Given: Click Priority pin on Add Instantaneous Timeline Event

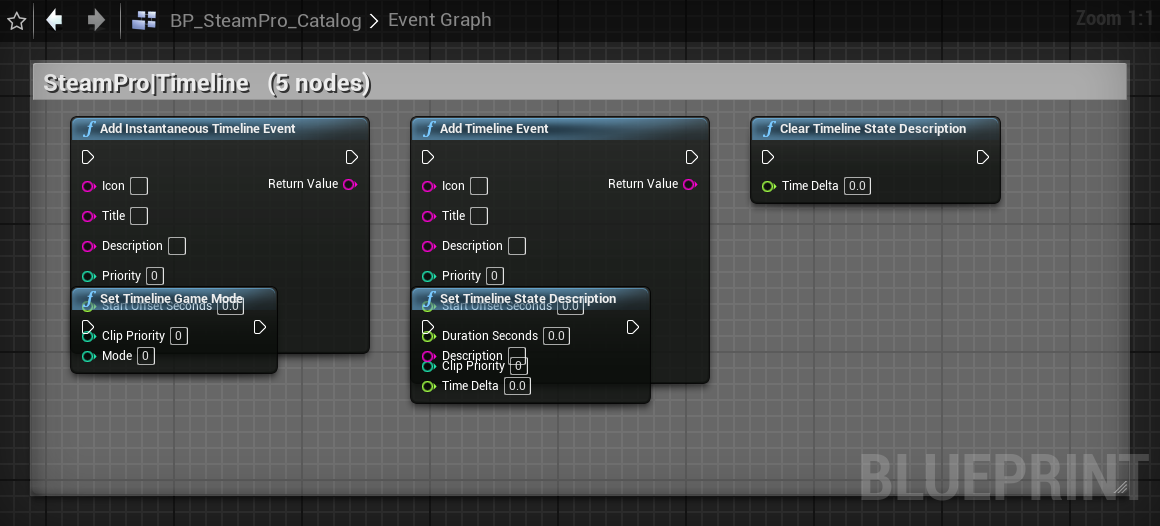Looking at the screenshot, I should click(x=89, y=276).
